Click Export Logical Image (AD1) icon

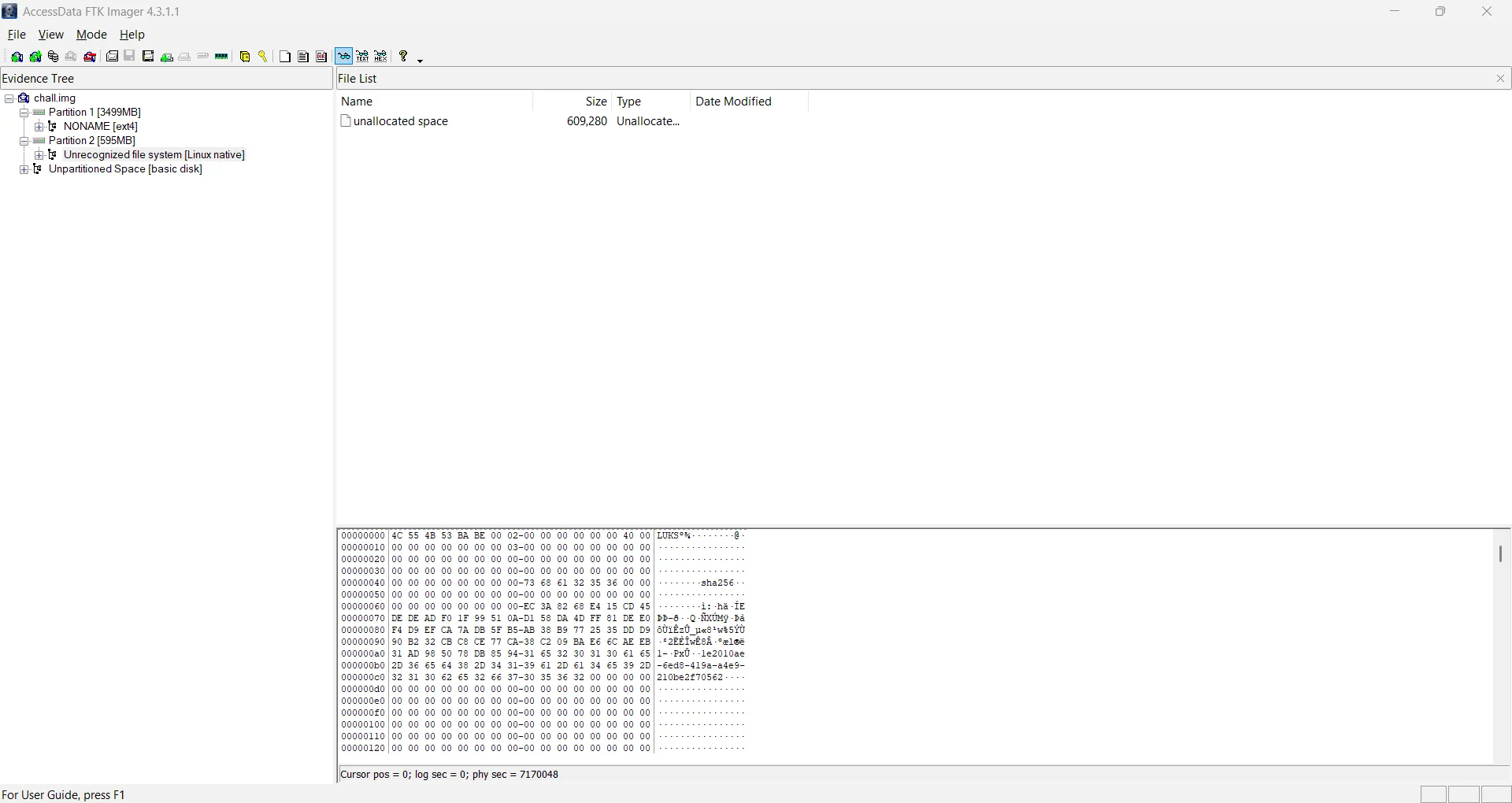tap(148, 57)
